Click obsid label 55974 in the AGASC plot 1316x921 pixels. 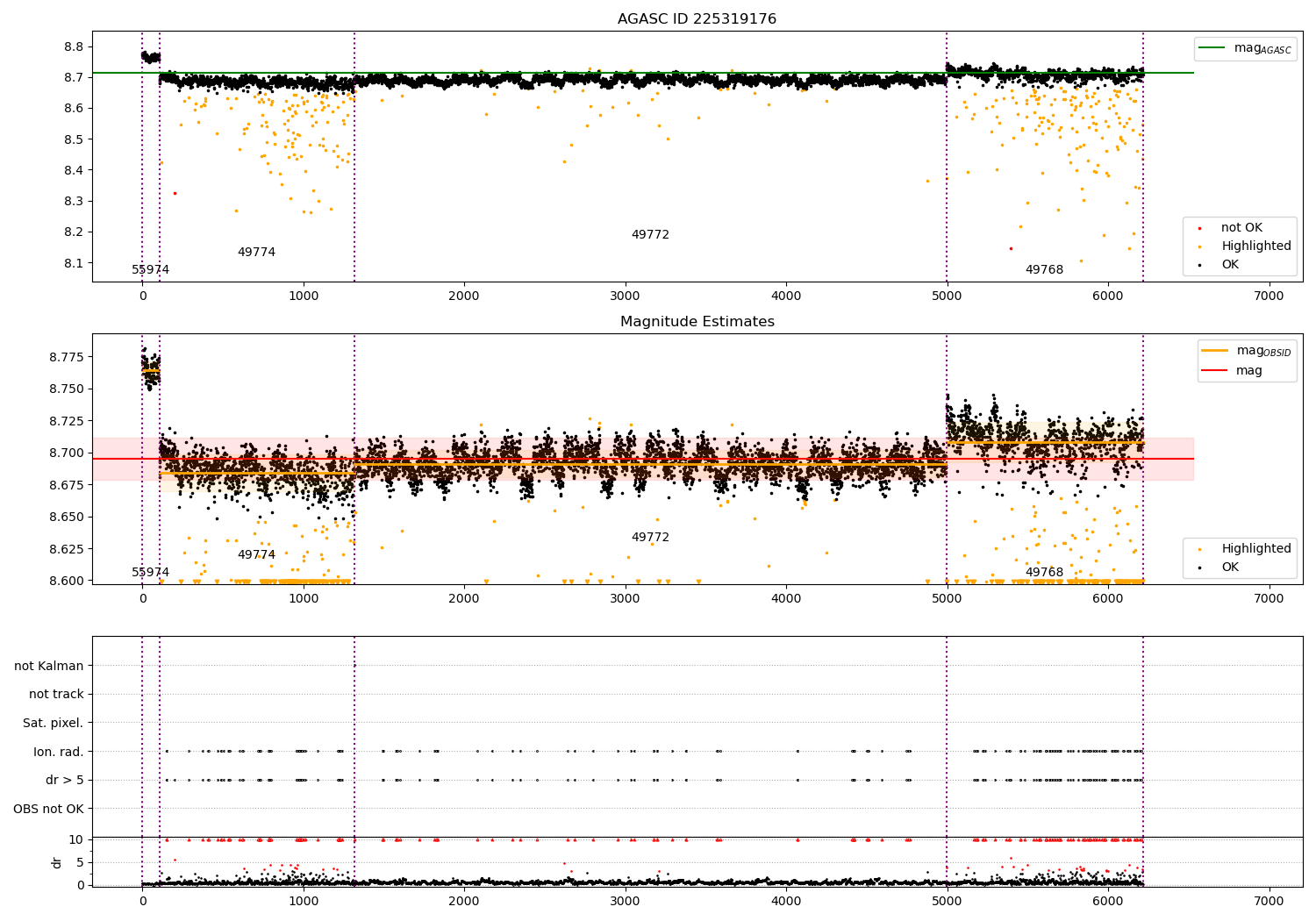coord(151,270)
